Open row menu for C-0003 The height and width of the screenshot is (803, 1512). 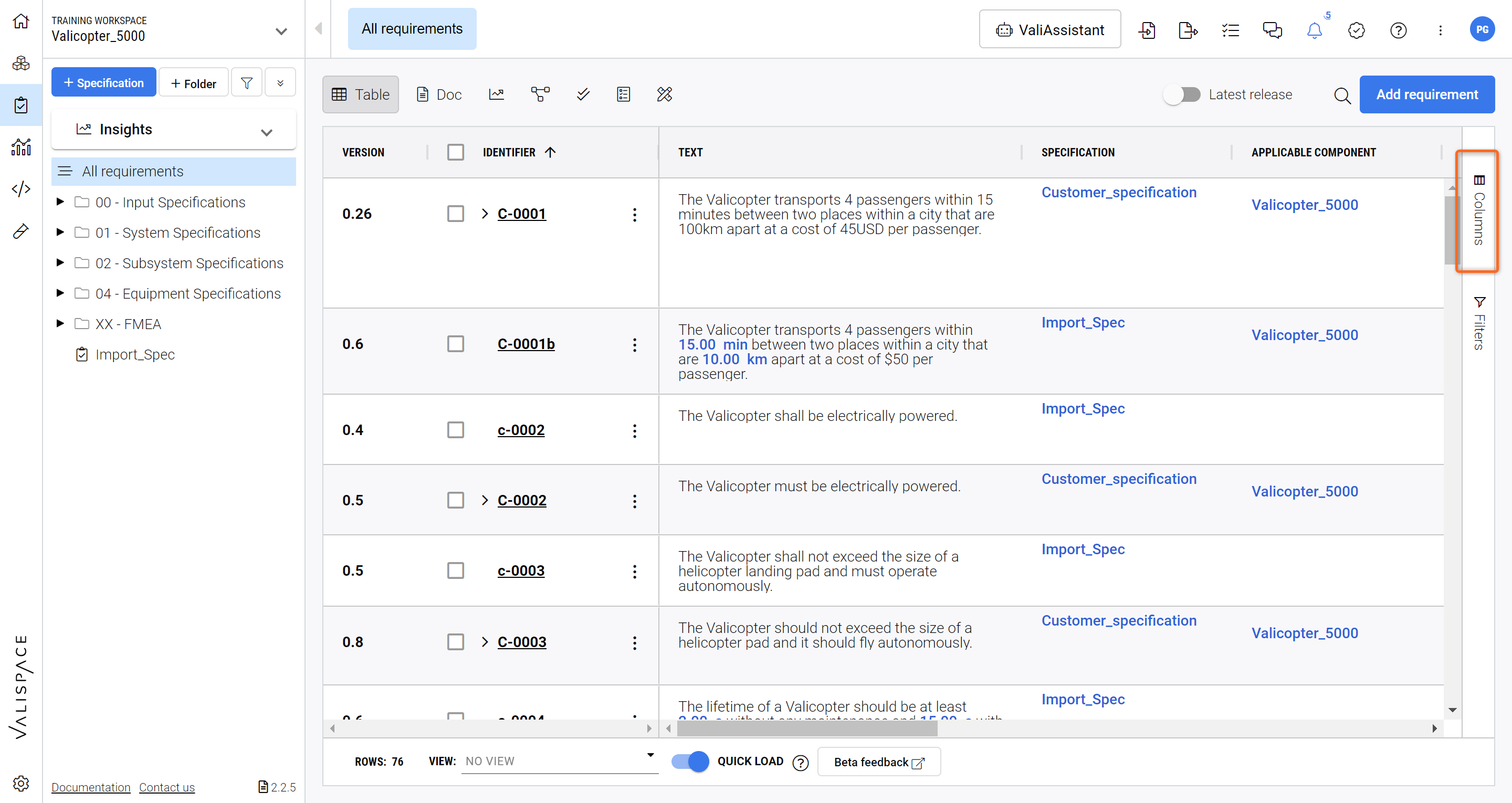(x=635, y=643)
